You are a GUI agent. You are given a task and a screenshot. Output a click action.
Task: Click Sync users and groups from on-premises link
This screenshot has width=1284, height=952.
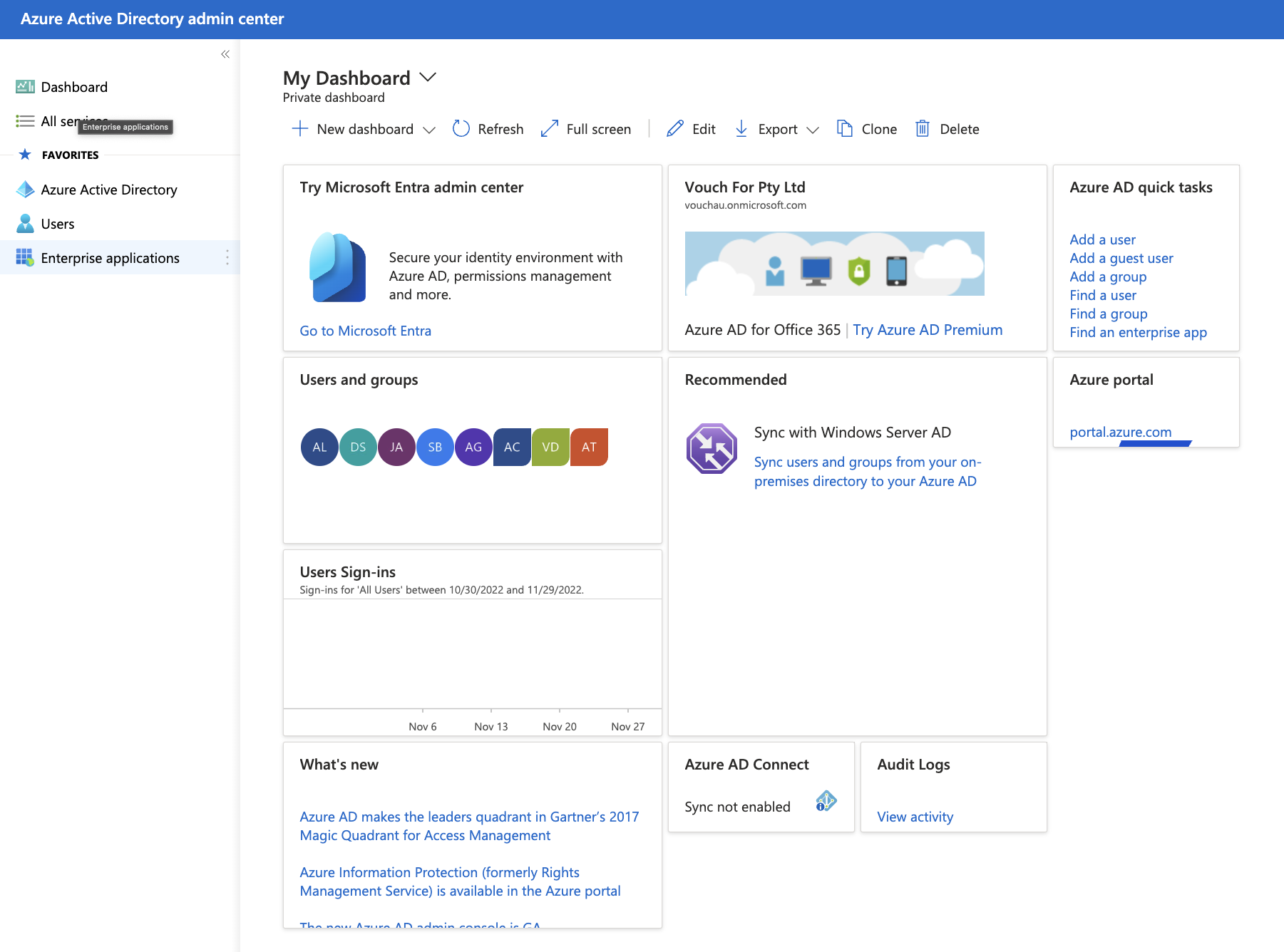point(868,472)
